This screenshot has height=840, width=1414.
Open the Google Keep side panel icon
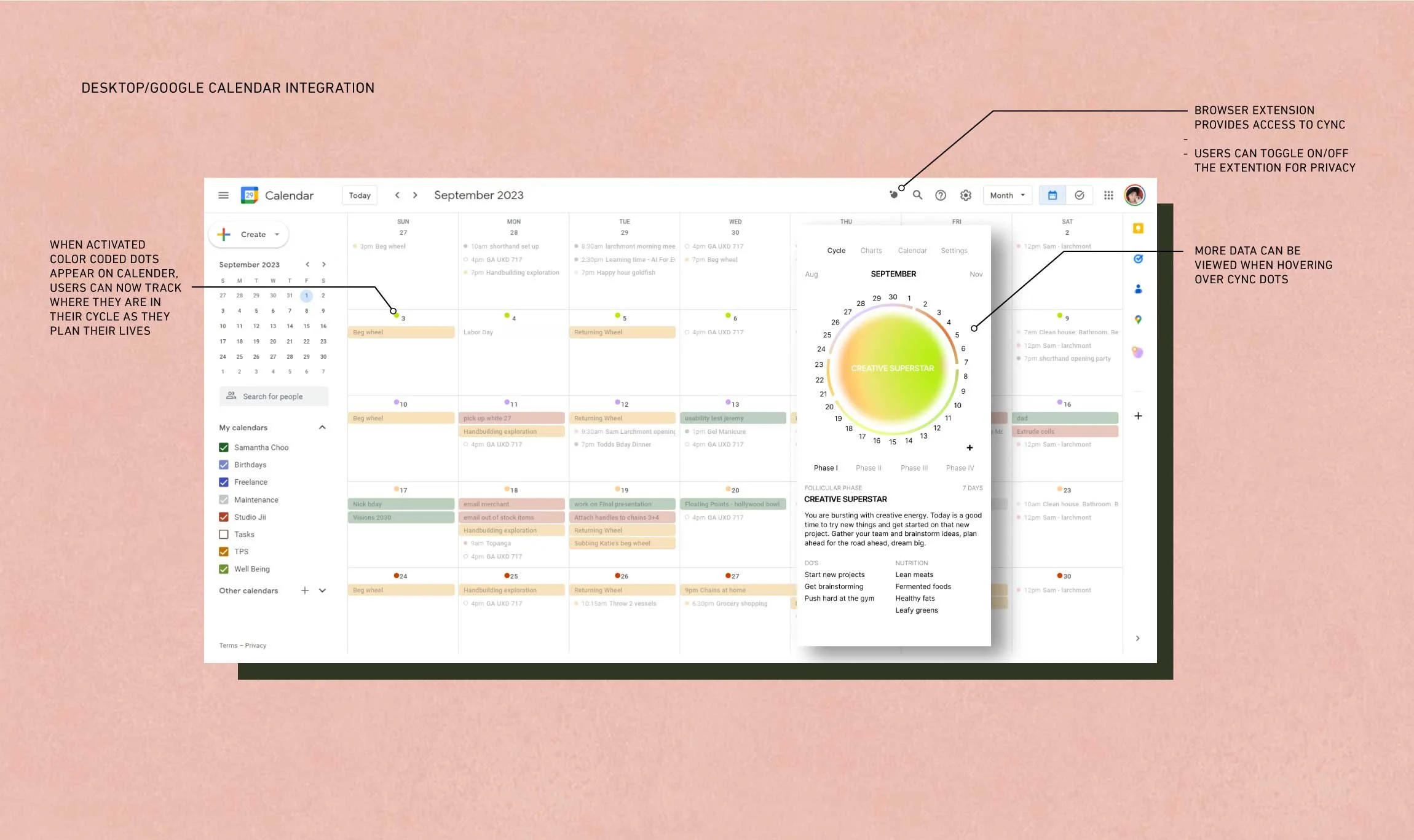point(1138,229)
